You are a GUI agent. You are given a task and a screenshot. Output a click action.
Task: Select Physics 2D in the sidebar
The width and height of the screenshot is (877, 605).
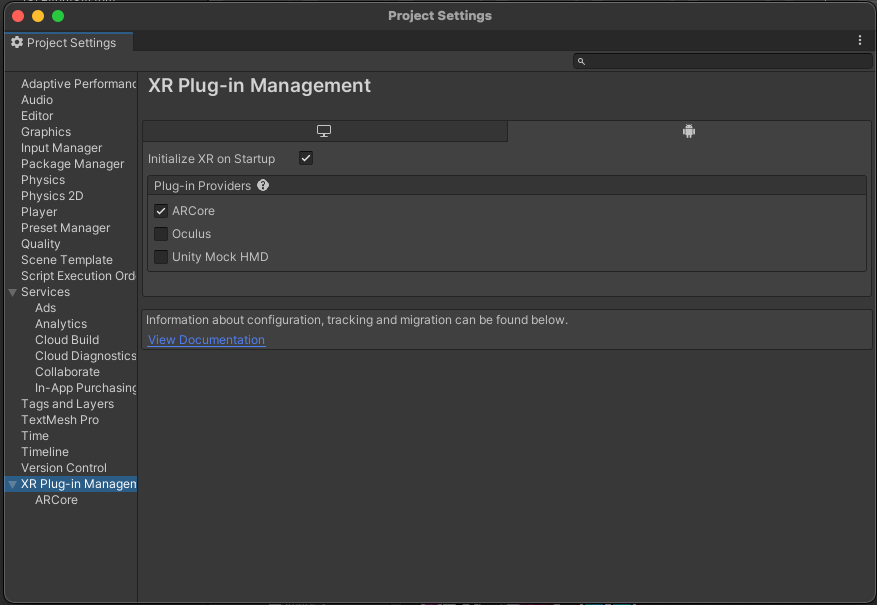click(x=52, y=196)
